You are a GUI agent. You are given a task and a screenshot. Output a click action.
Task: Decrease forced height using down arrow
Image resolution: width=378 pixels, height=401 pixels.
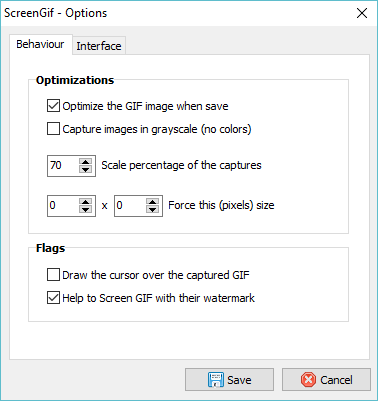[153, 209]
